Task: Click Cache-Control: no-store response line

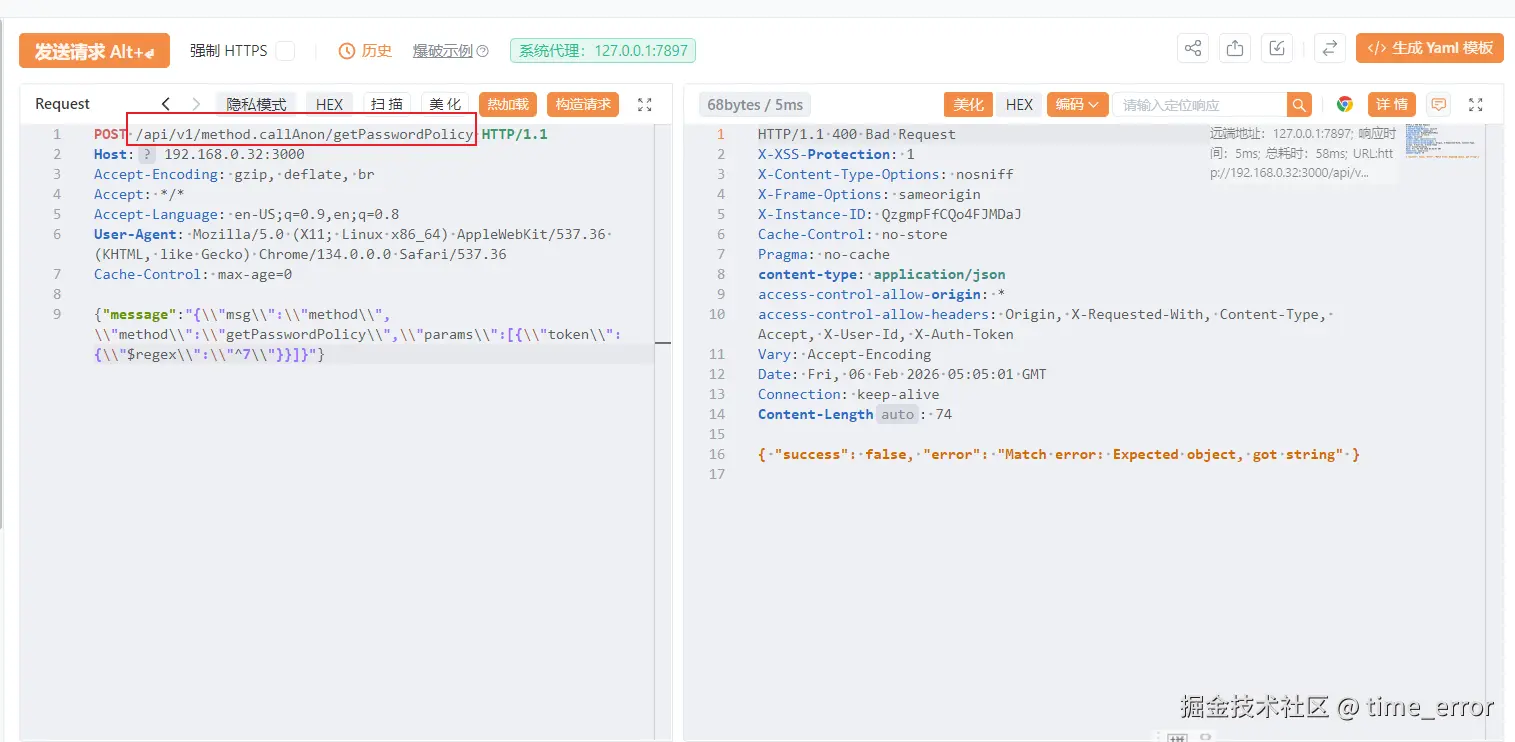Action: point(852,234)
